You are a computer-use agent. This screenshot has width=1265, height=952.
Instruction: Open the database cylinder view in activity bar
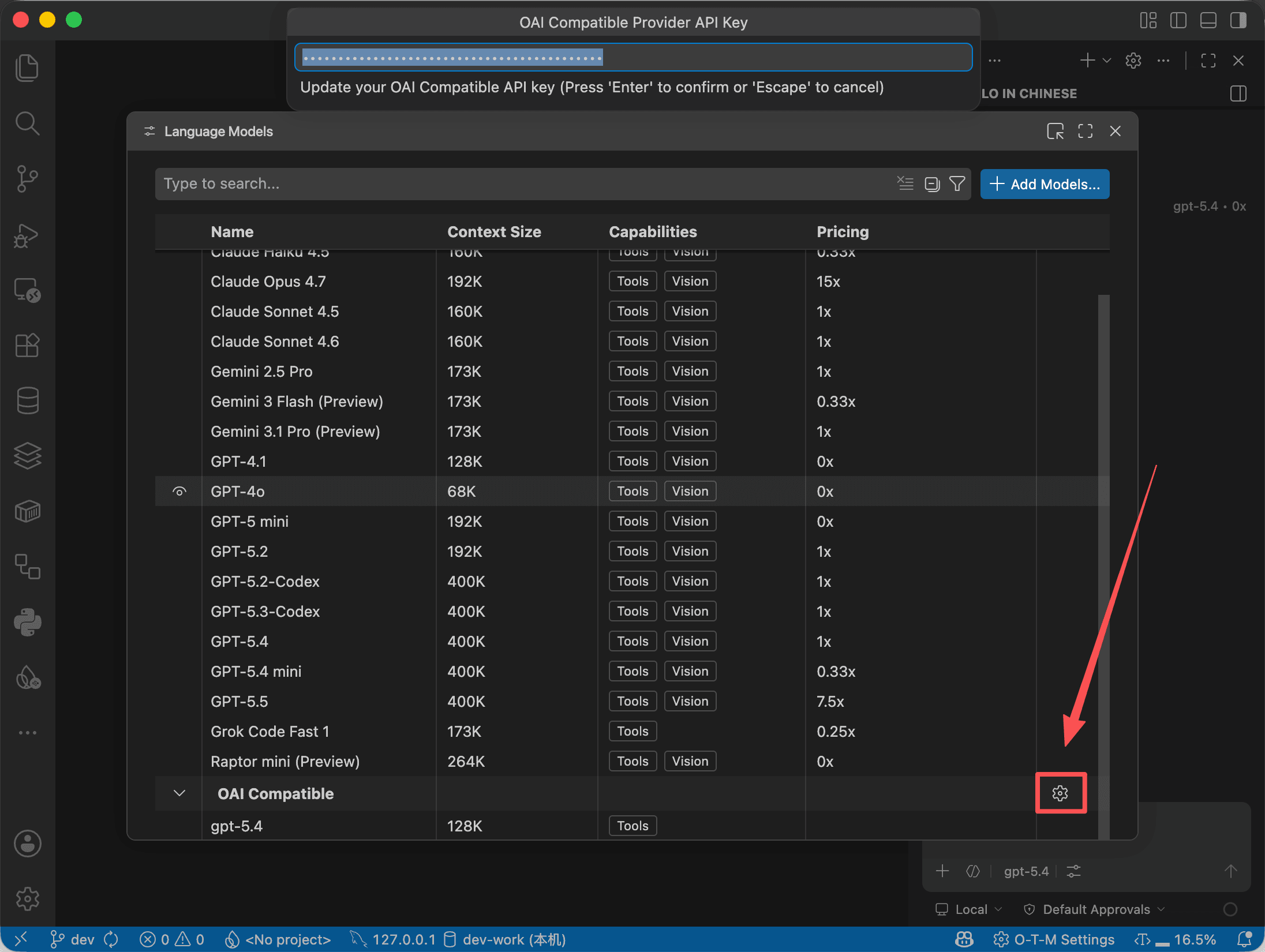[27, 400]
